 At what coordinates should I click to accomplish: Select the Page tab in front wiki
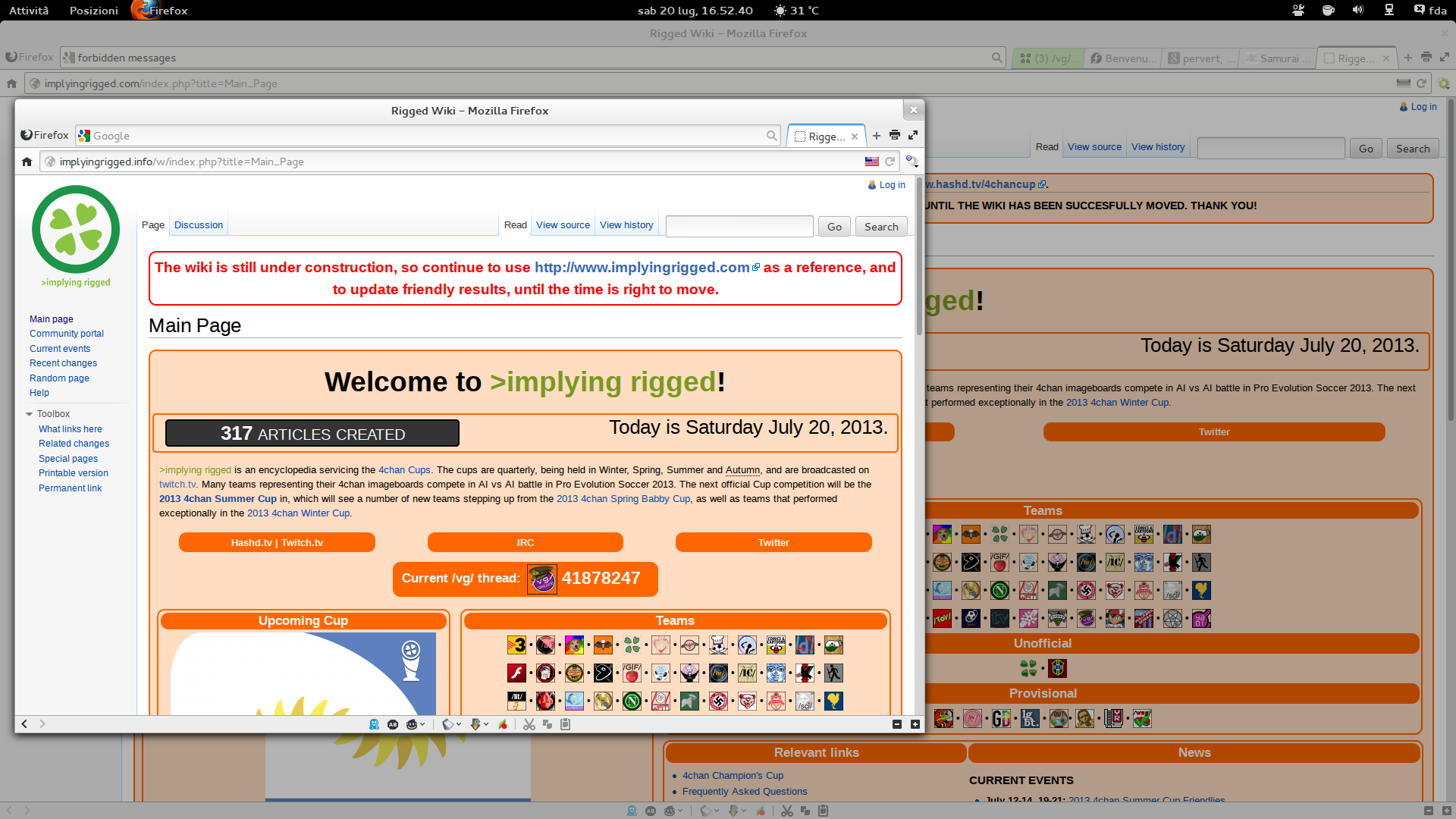(x=153, y=225)
